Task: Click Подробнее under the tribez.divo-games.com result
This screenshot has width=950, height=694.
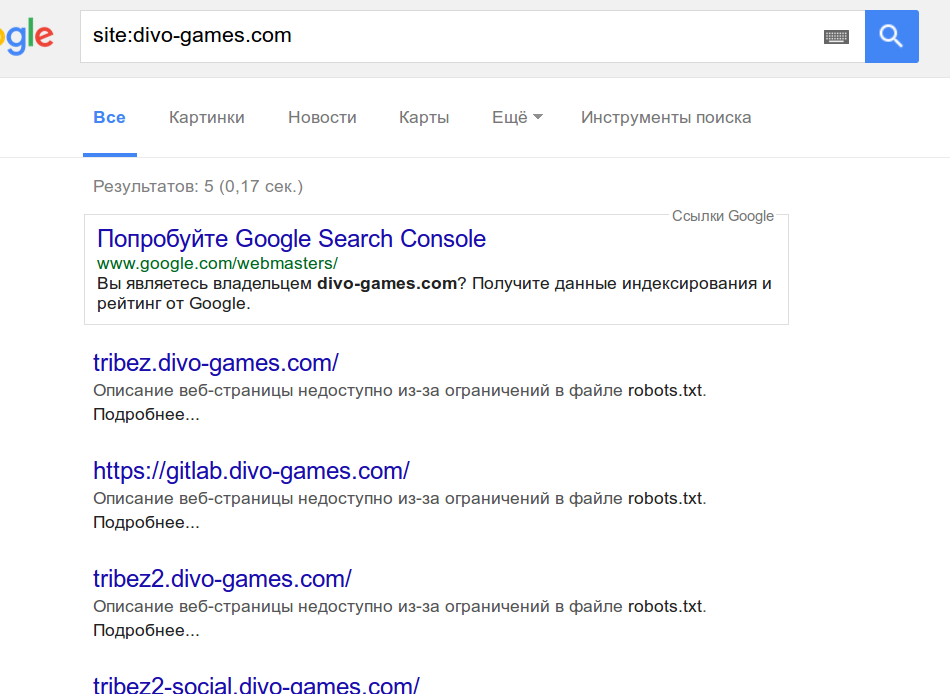Action: point(146,415)
